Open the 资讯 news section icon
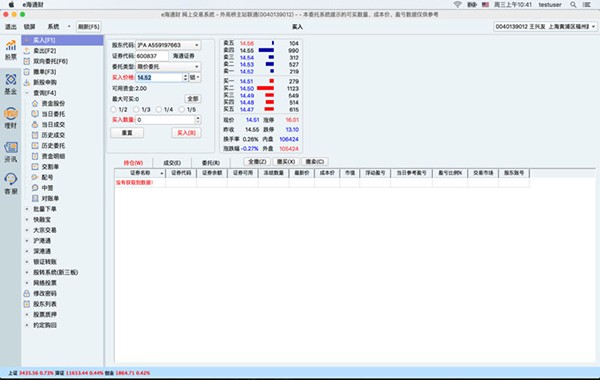 pyautogui.click(x=11, y=152)
